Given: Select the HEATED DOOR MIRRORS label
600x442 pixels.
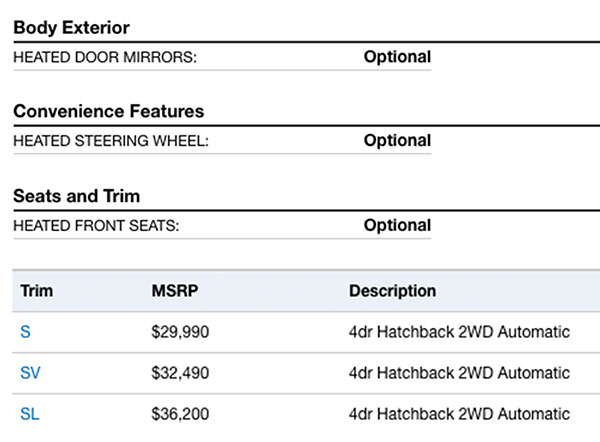Looking at the screenshot, I should coord(105,57).
